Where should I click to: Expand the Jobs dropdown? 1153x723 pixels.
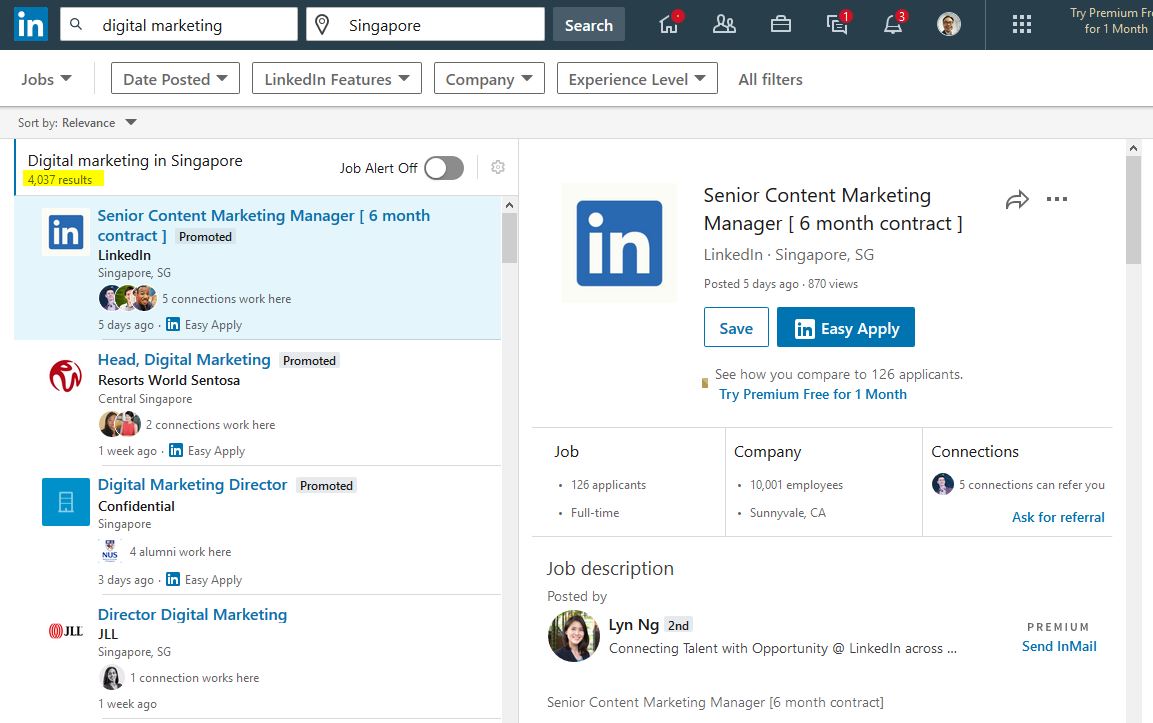46,79
